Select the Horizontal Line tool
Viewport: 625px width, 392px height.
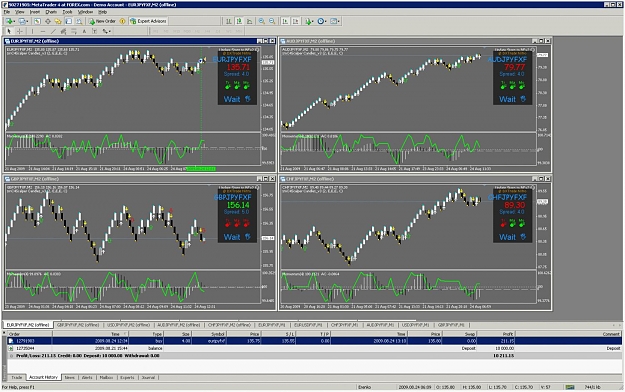[x=43, y=31]
